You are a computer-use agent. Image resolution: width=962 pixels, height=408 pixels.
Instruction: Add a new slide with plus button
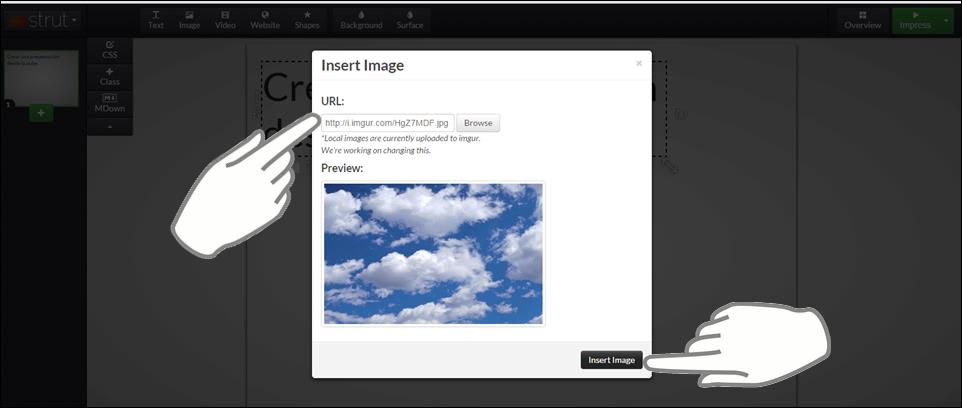(x=41, y=114)
